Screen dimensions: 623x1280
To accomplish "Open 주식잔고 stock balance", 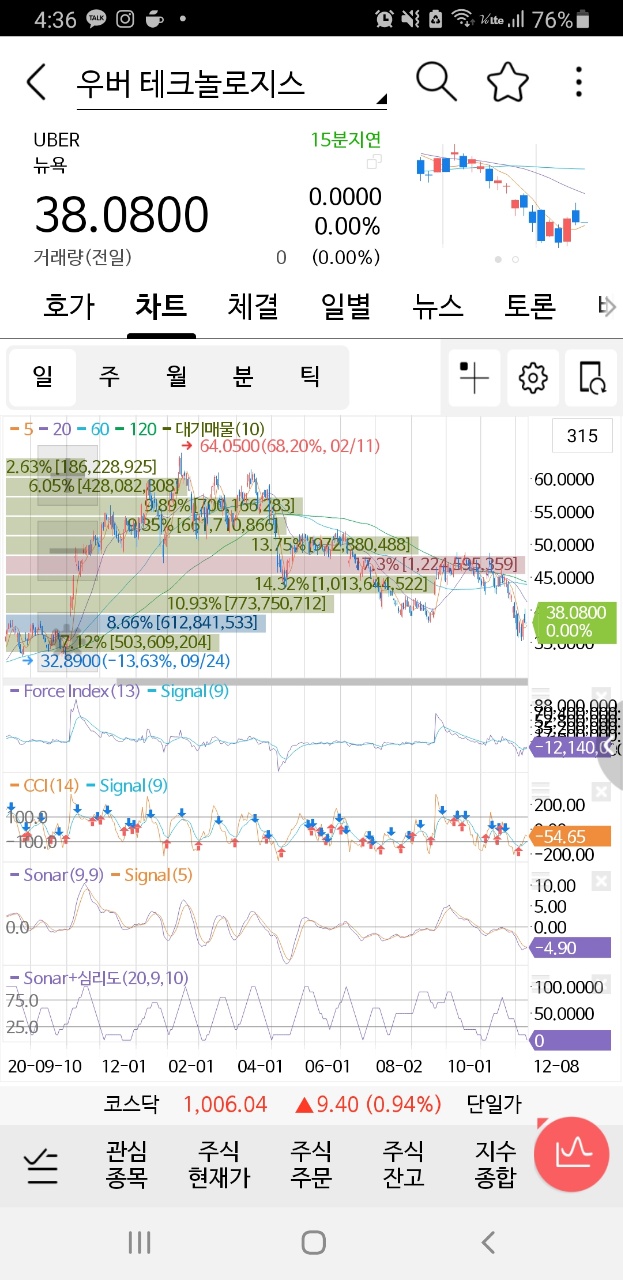I will coord(403,1164).
